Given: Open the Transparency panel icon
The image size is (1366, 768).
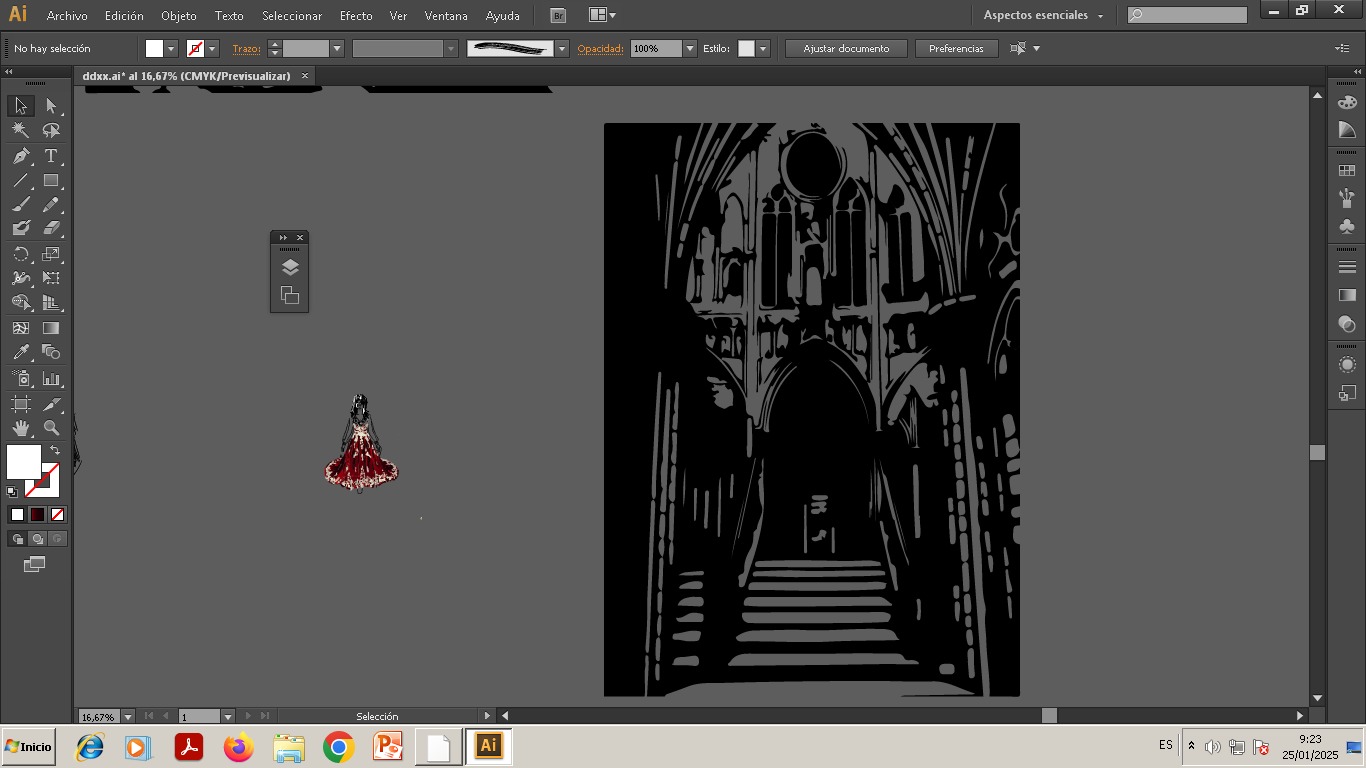Looking at the screenshot, I should (1347, 324).
